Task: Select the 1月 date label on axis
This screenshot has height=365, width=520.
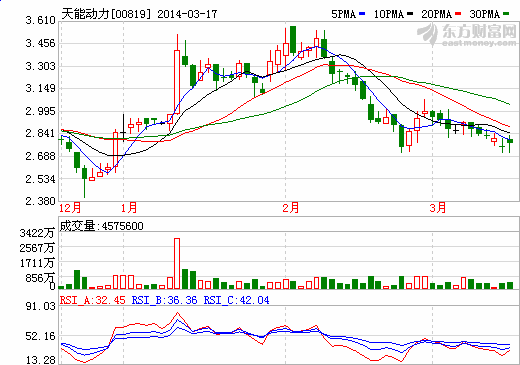Action: coord(129,208)
